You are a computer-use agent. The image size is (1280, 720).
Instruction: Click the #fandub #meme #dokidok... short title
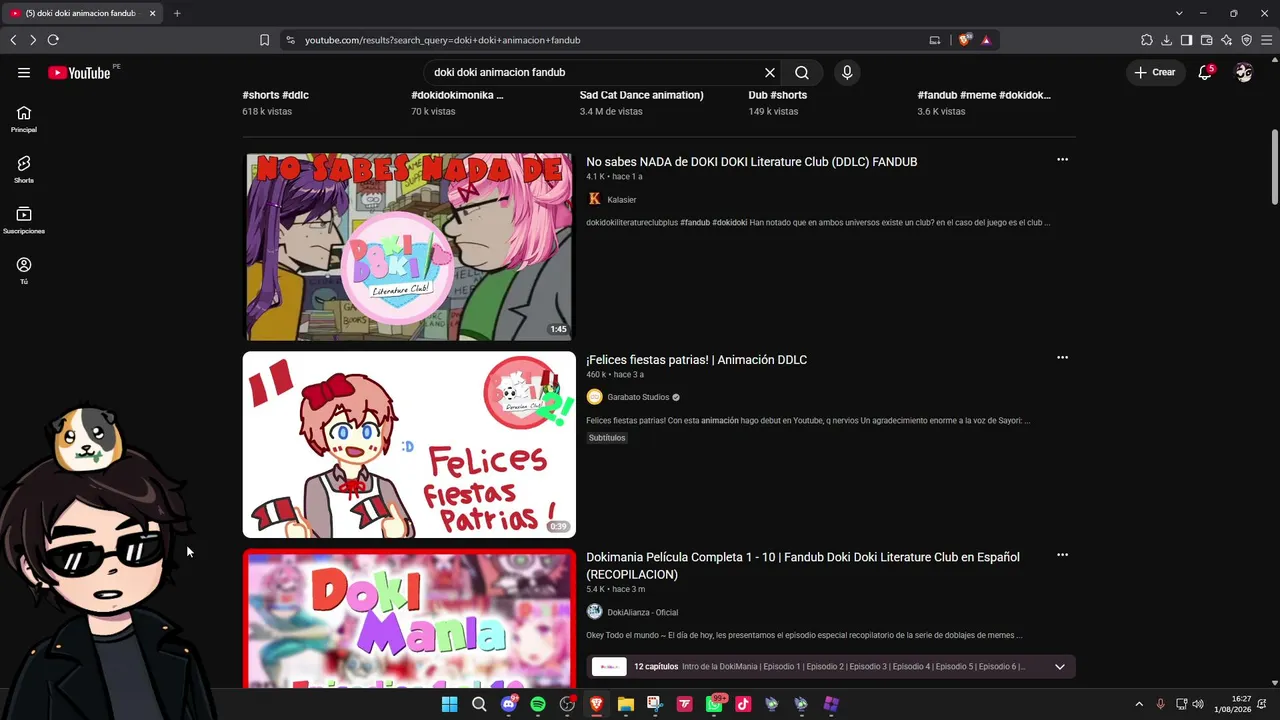tap(984, 95)
